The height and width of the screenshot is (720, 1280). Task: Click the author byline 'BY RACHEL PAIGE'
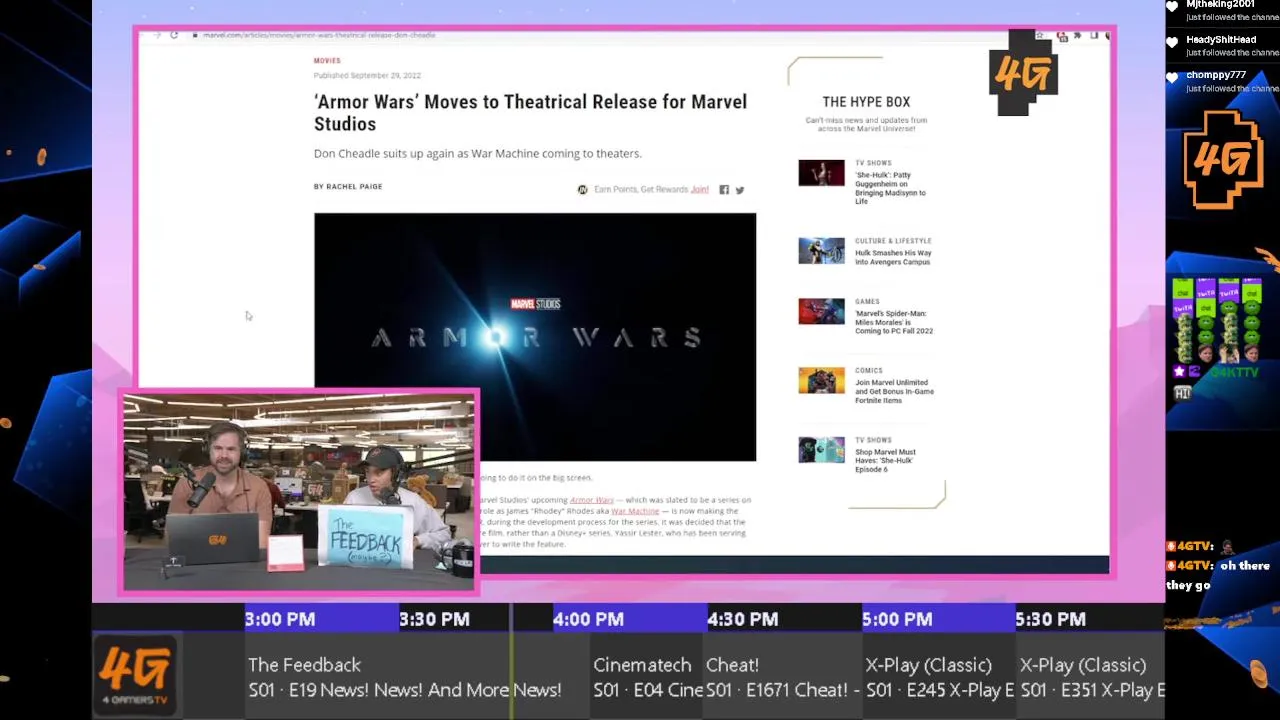[x=348, y=186]
